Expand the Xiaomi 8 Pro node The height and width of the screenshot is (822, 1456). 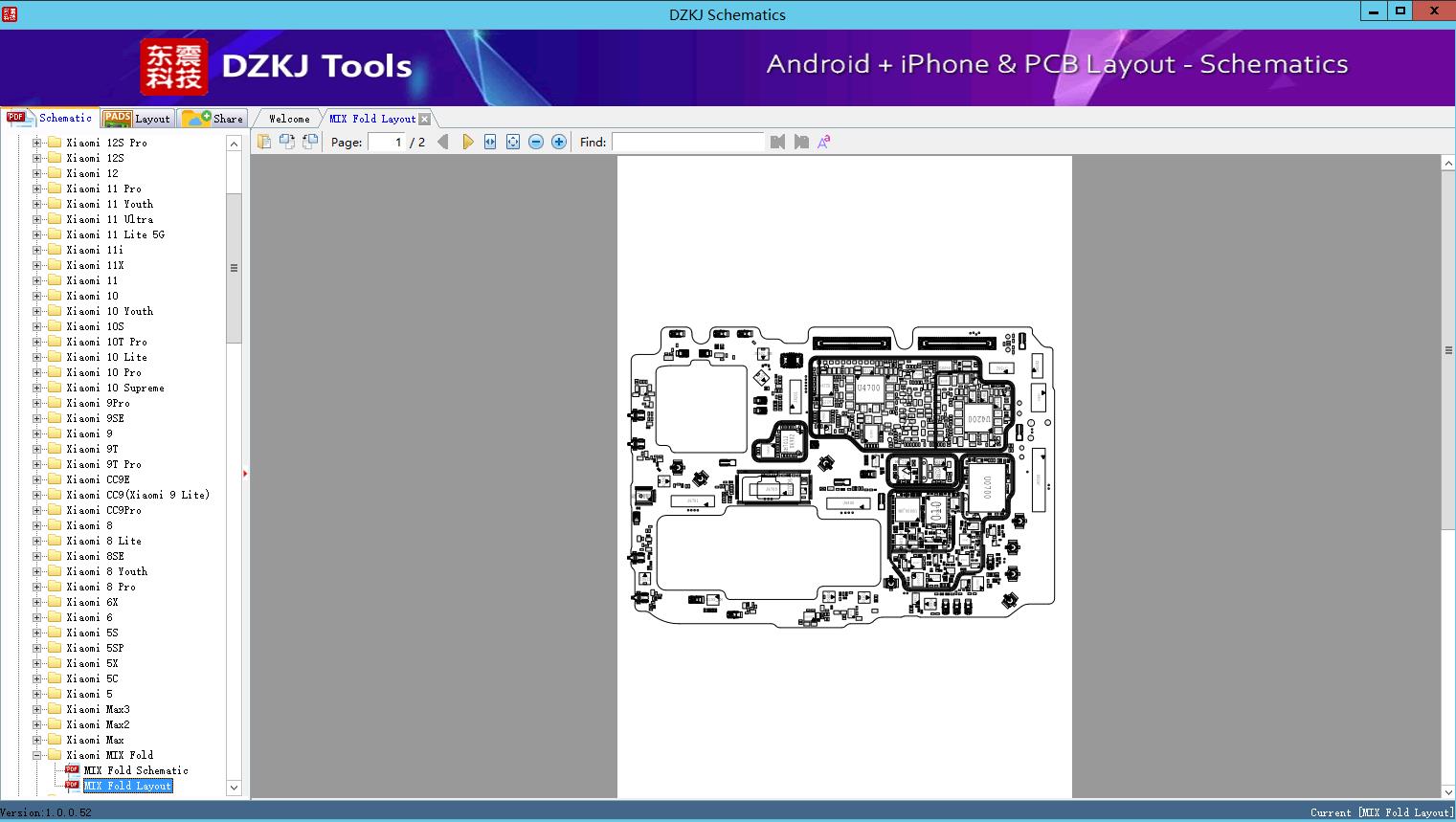[x=37, y=587]
